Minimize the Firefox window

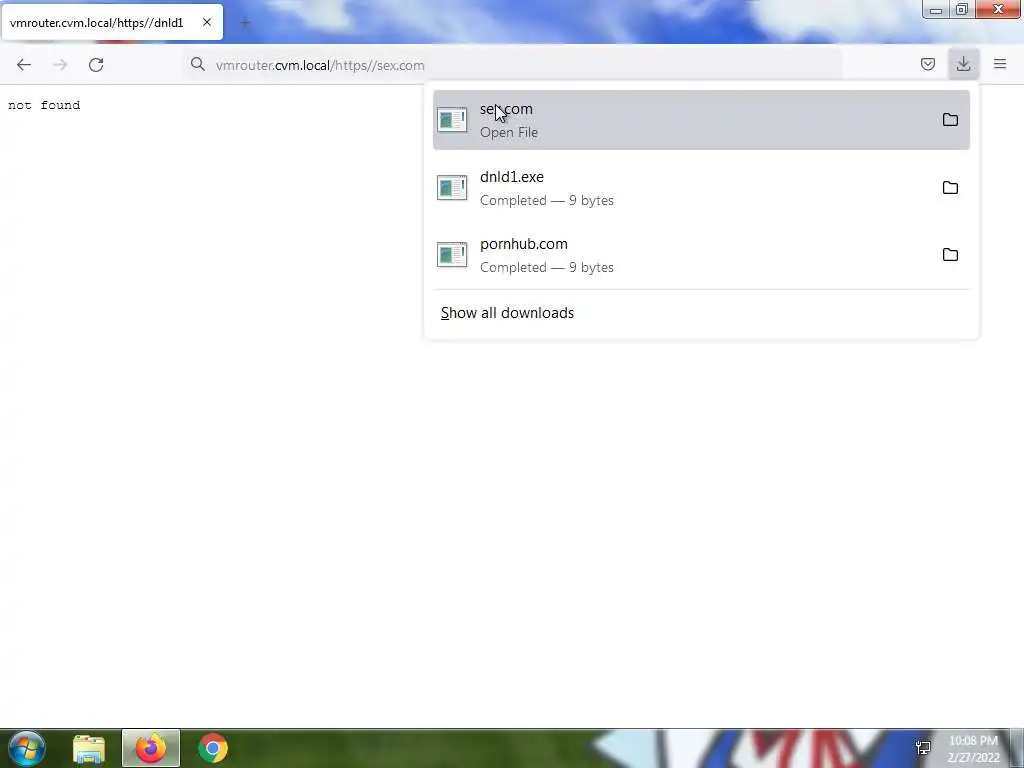coord(936,10)
